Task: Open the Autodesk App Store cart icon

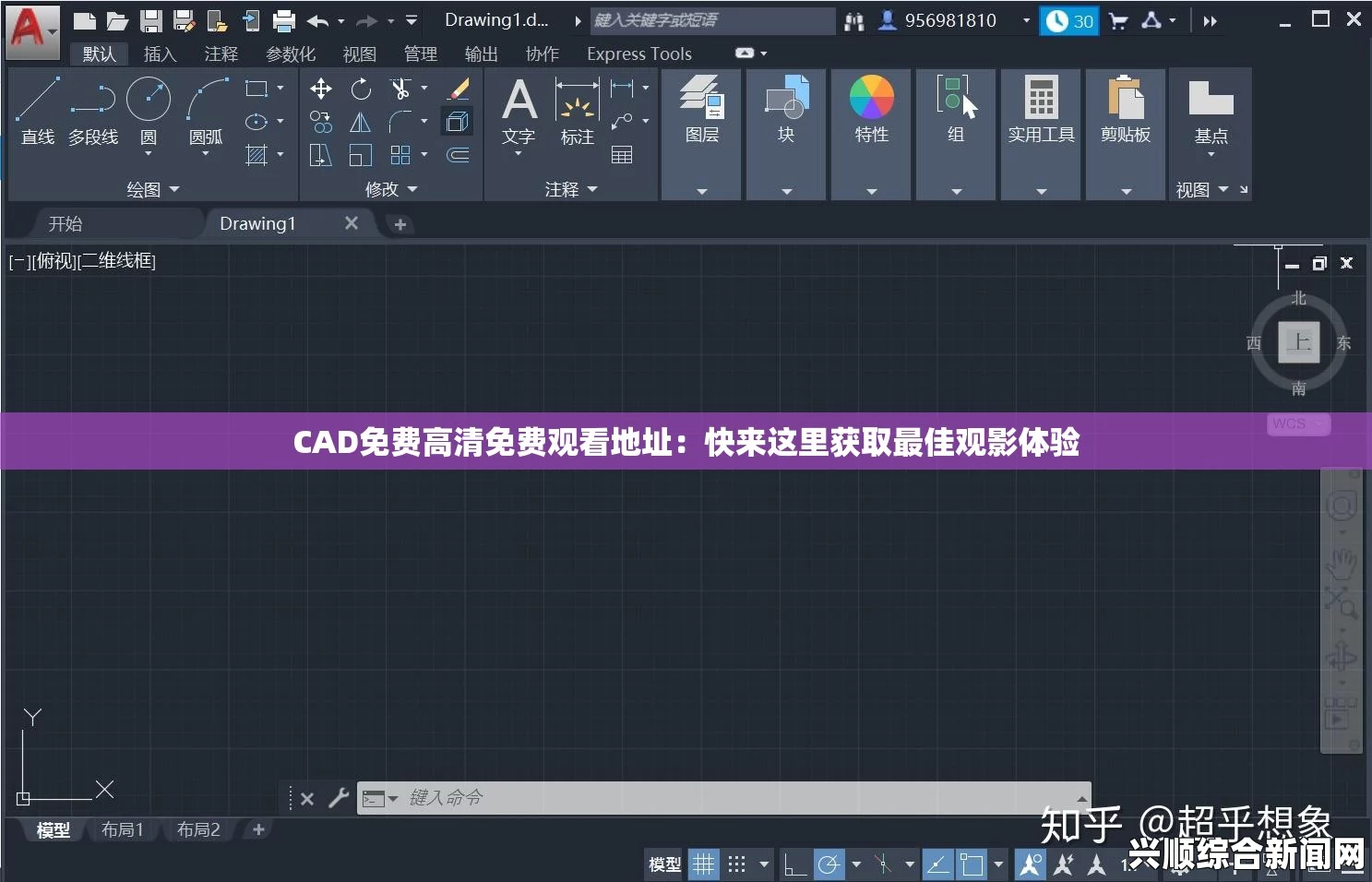Action: [1118, 20]
